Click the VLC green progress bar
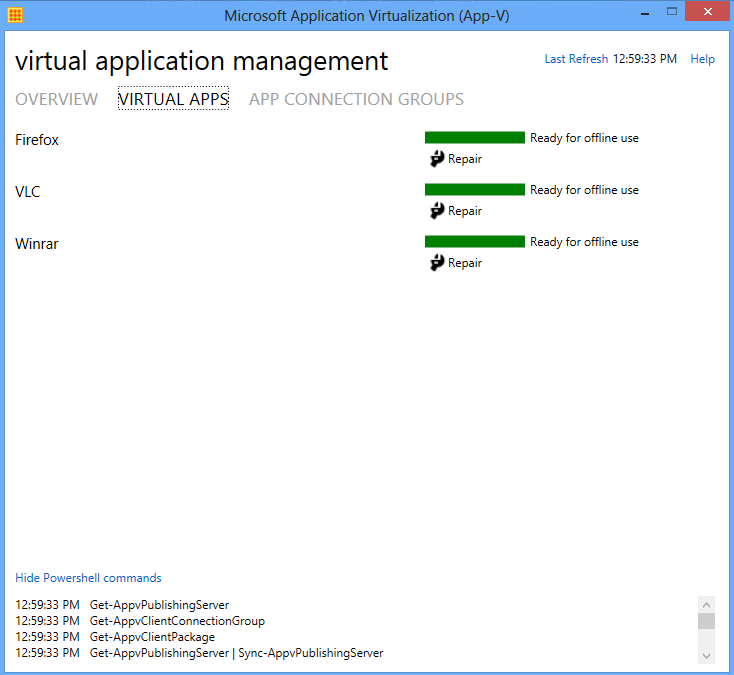Screen dimensions: 734x675 pos(475,190)
